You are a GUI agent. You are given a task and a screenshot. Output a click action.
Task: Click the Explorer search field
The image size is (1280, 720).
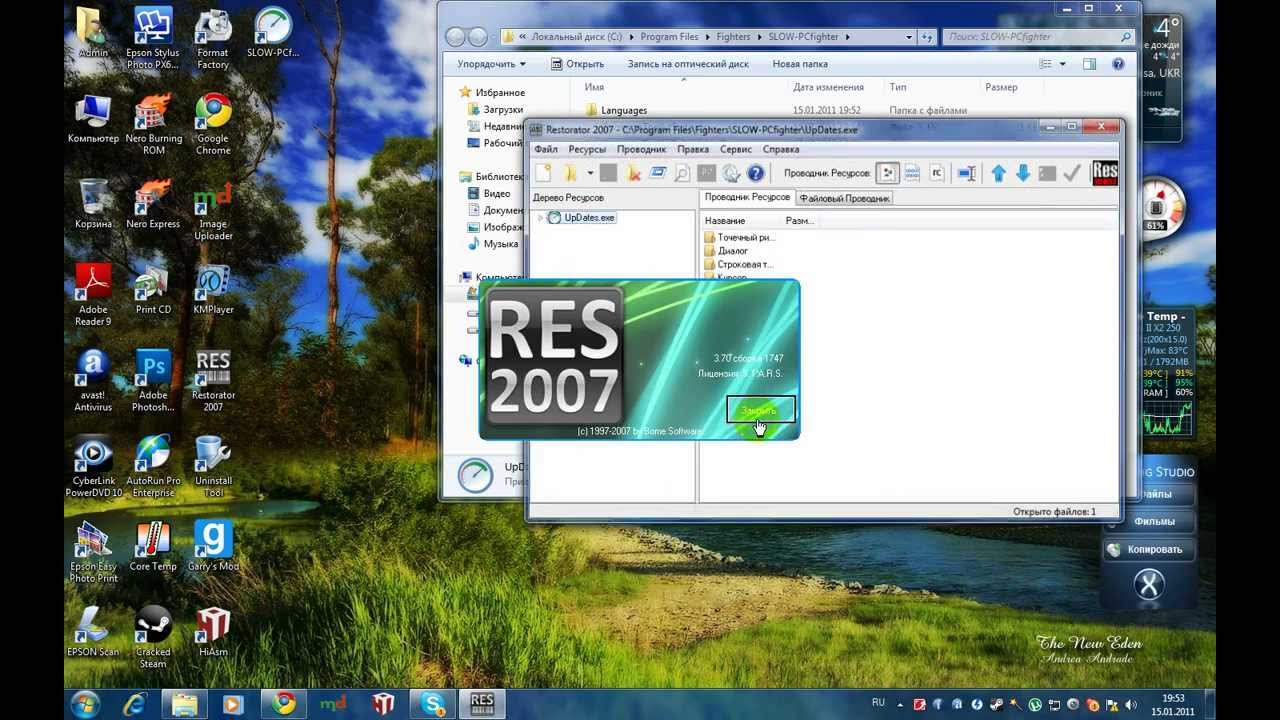tap(1039, 37)
